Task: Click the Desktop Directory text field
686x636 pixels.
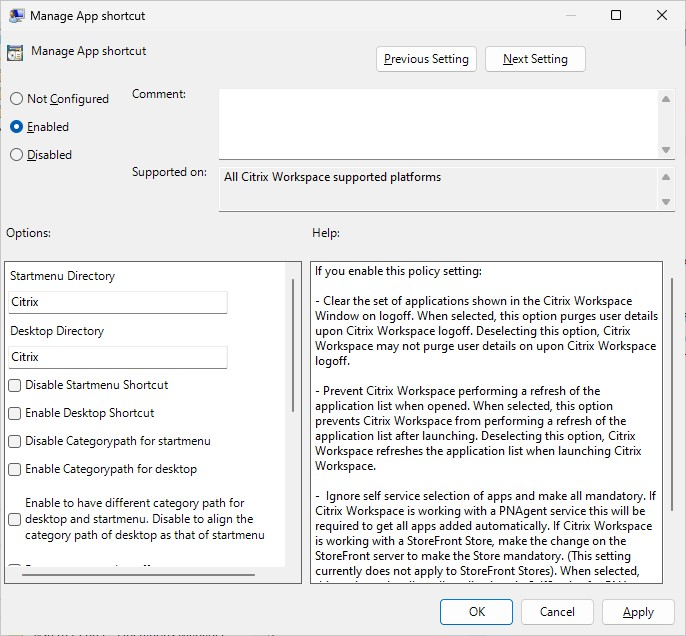Action: coord(118,357)
